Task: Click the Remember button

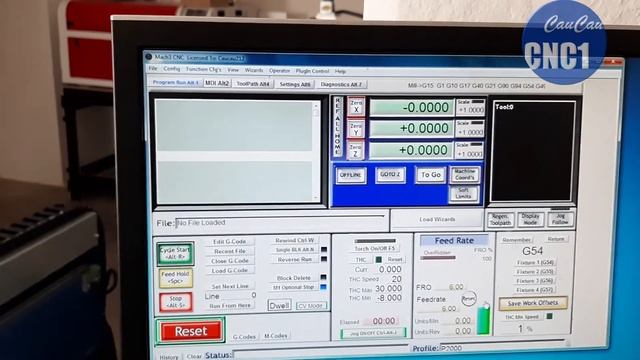Action: click(517, 240)
